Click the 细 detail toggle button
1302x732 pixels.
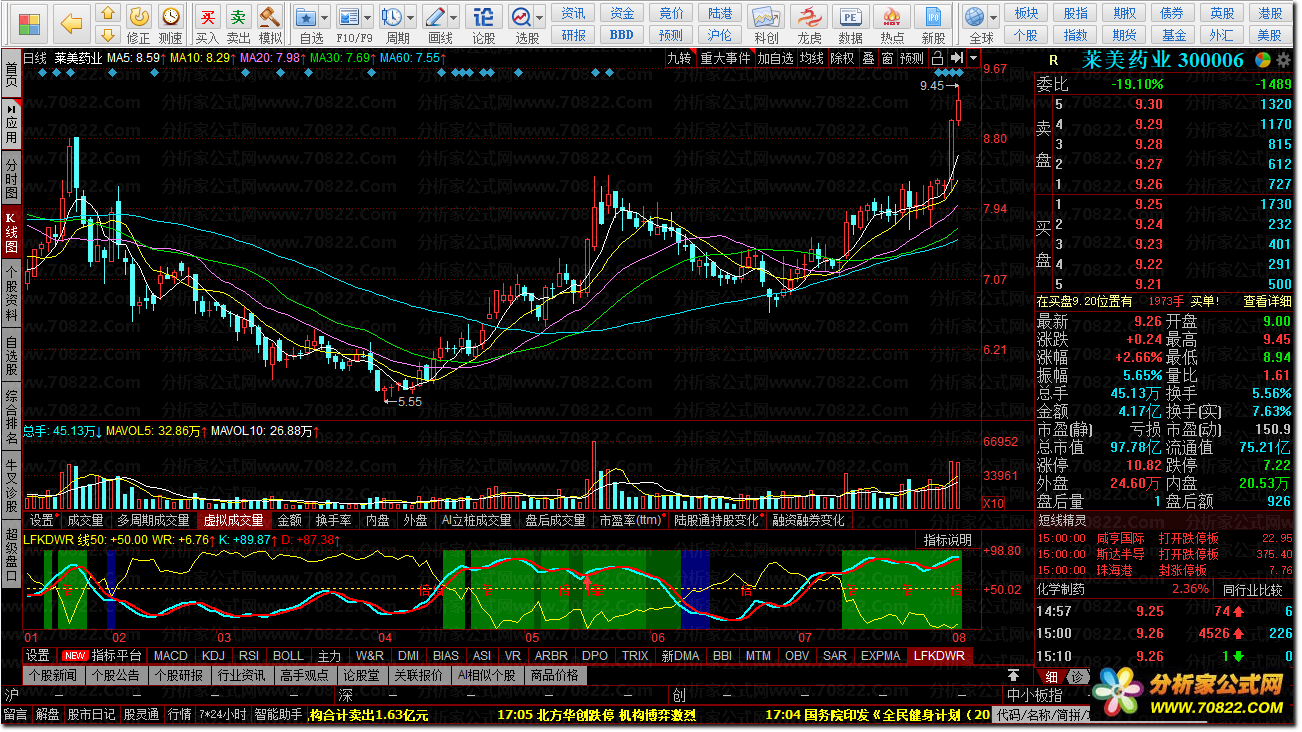coord(1051,677)
